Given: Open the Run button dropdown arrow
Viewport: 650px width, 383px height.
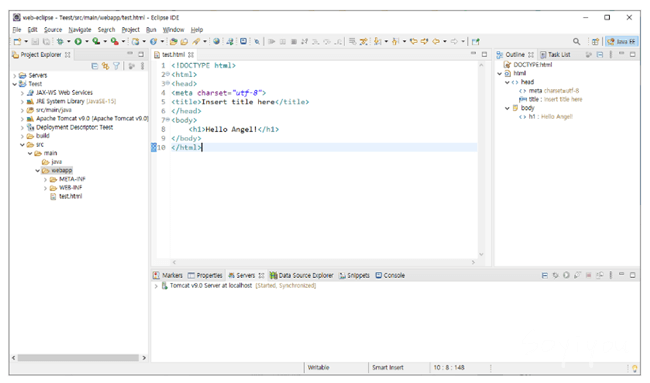Looking at the screenshot, I should (87, 41).
